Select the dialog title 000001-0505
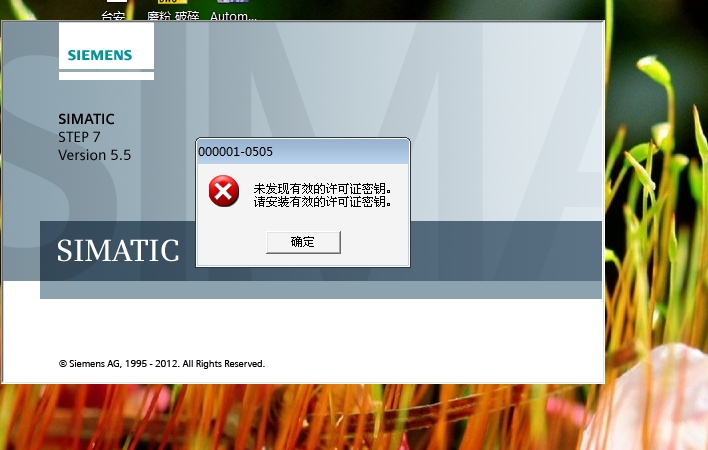The width and height of the screenshot is (708, 450). click(x=235, y=152)
